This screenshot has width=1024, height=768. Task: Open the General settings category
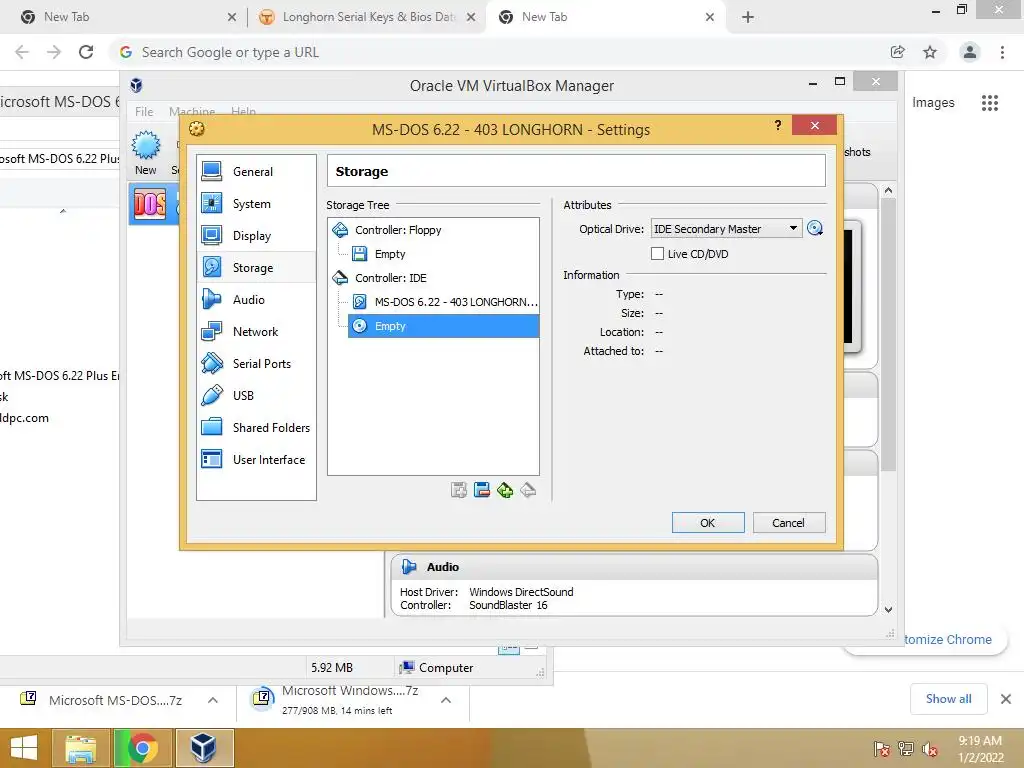256,172
